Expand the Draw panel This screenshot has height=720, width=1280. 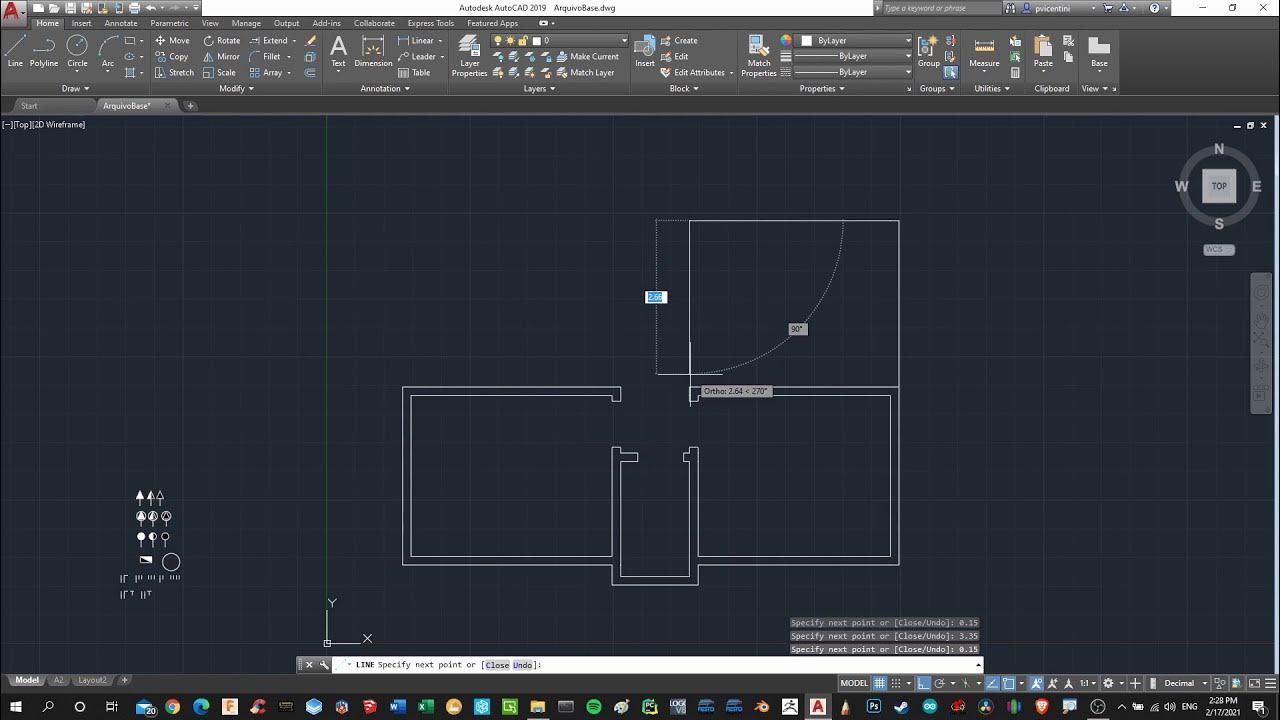coord(73,88)
